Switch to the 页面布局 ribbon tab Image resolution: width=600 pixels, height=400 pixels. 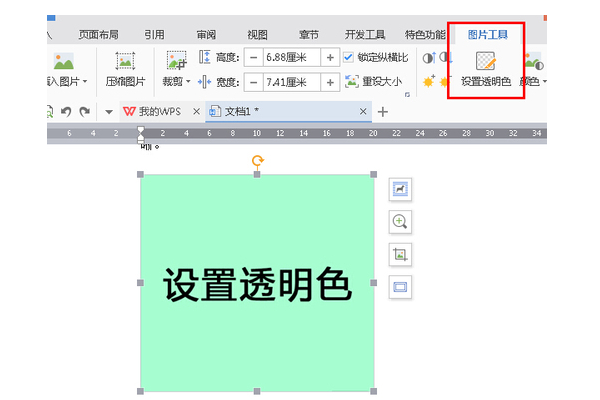(98, 35)
